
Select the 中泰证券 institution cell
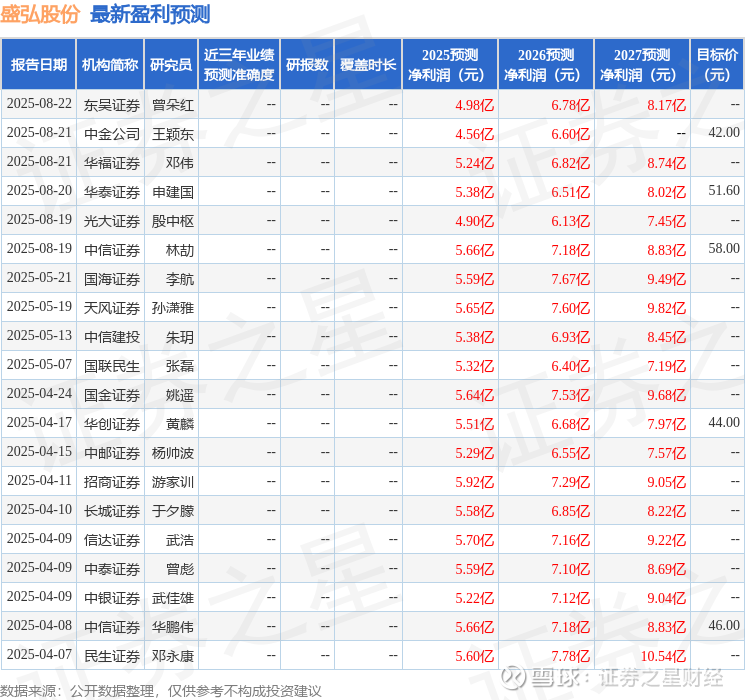112,569
